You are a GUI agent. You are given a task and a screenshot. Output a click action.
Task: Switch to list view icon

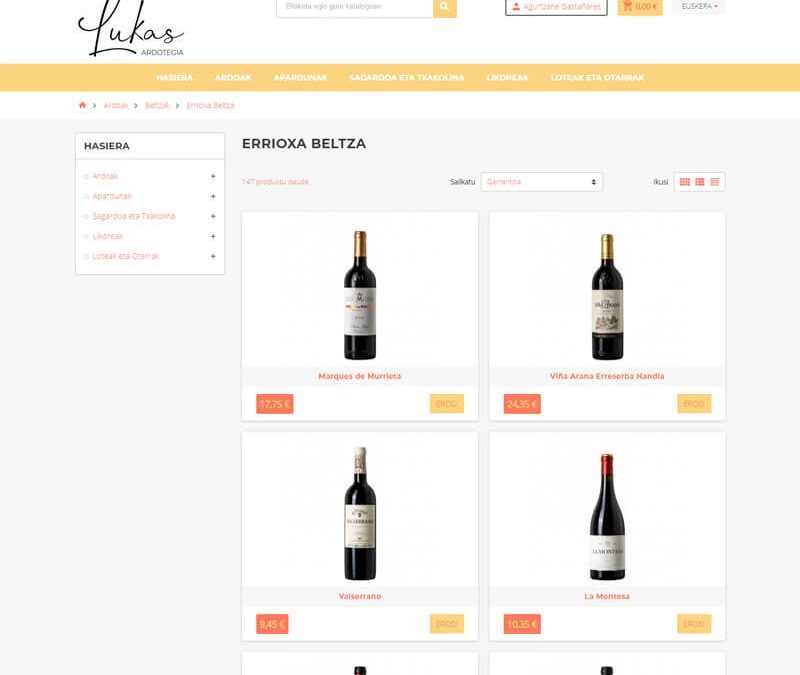pos(699,182)
